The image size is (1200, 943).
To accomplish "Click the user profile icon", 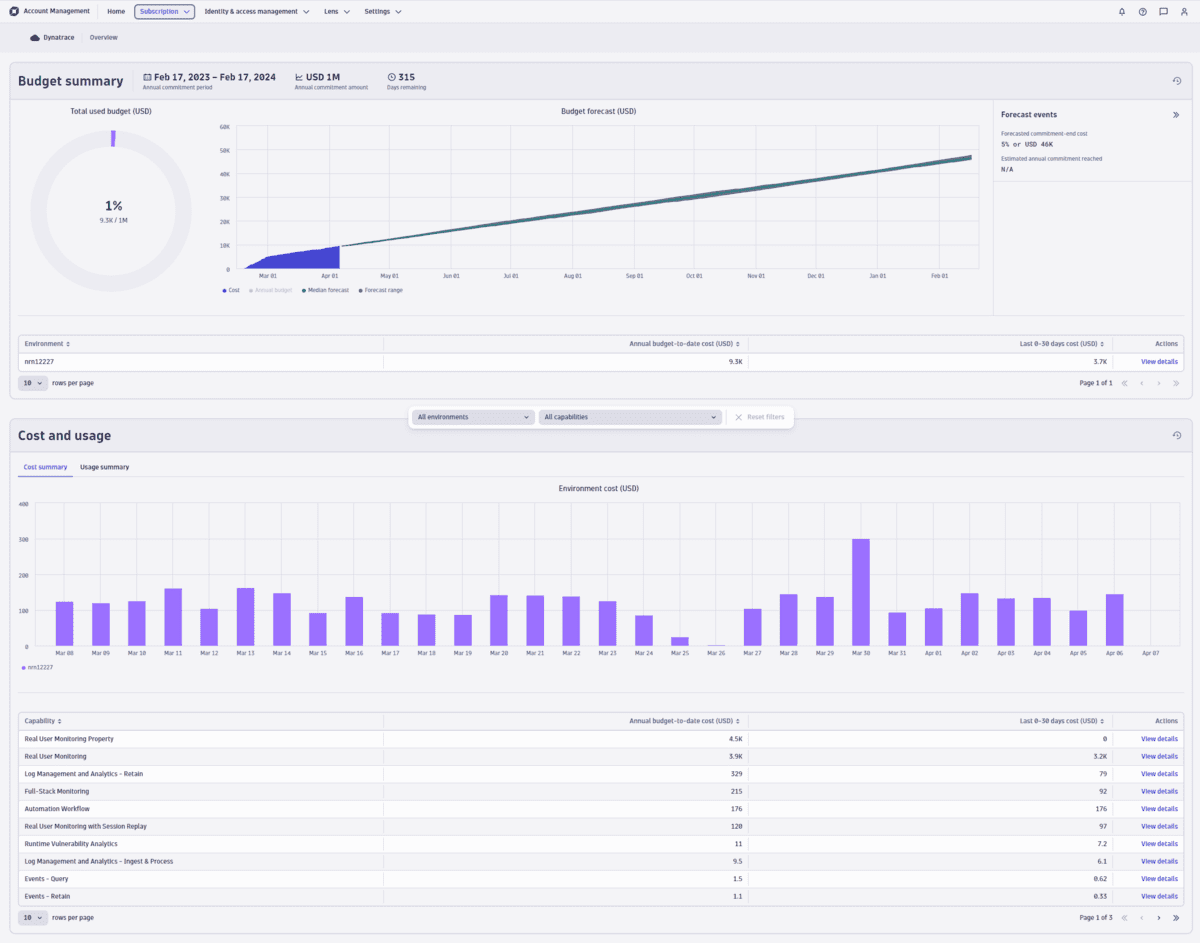I will tap(1183, 11).
